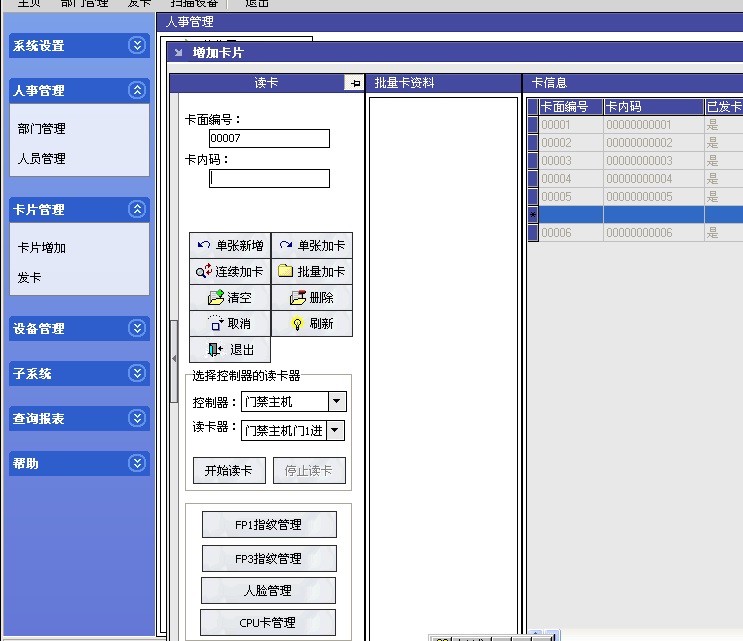Open 部门管理 in the sidebar
The width and height of the screenshot is (743, 641).
[x=41, y=128]
